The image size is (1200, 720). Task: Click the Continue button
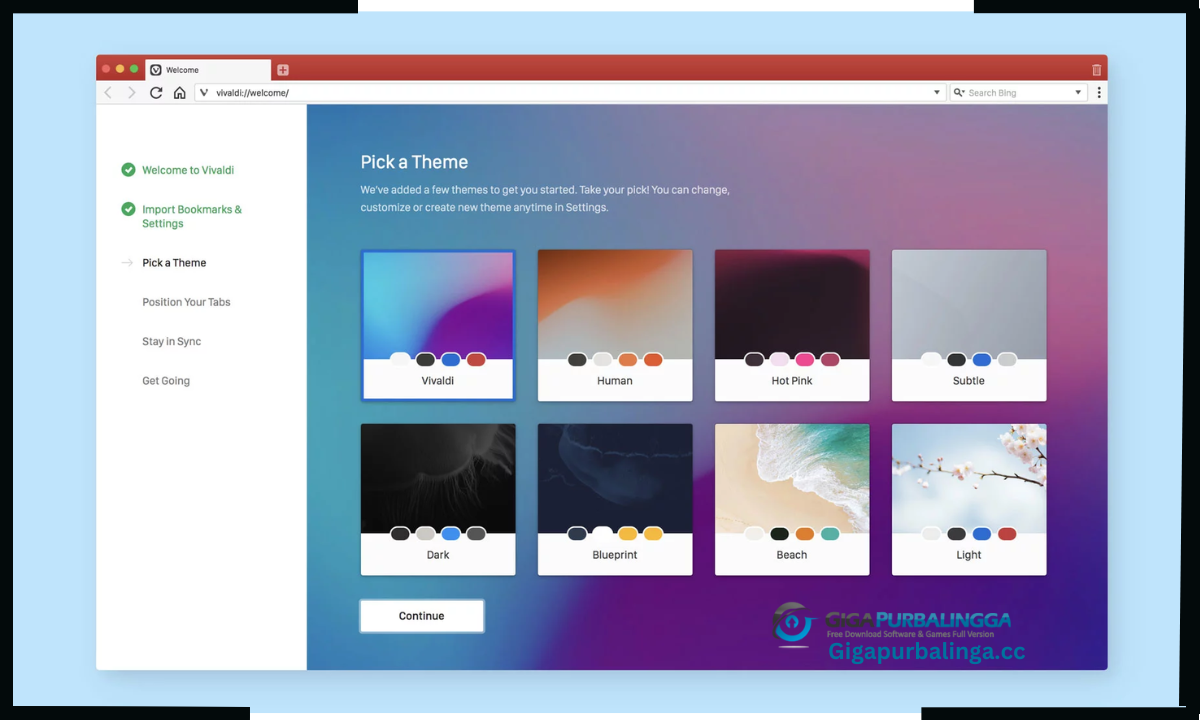pyautogui.click(x=422, y=616)
